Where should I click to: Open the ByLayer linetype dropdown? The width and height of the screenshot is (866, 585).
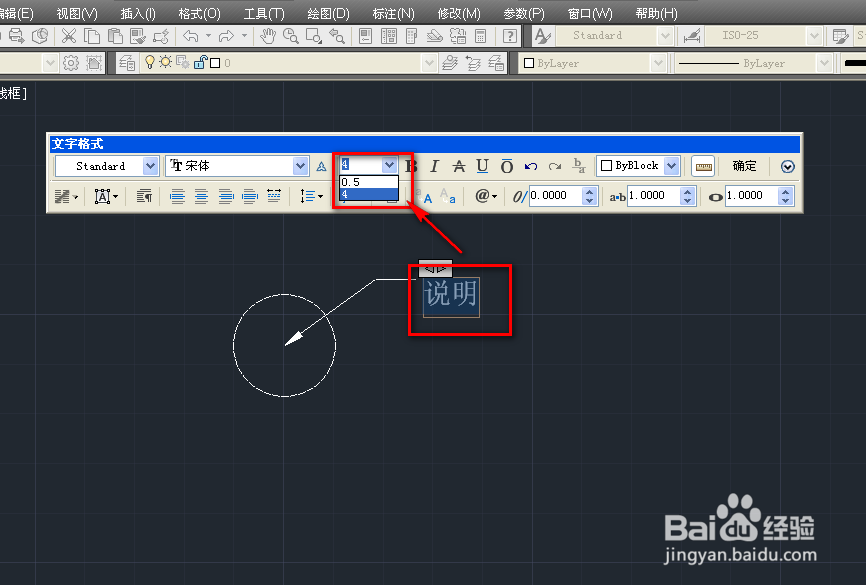click(x=824, y=63)
